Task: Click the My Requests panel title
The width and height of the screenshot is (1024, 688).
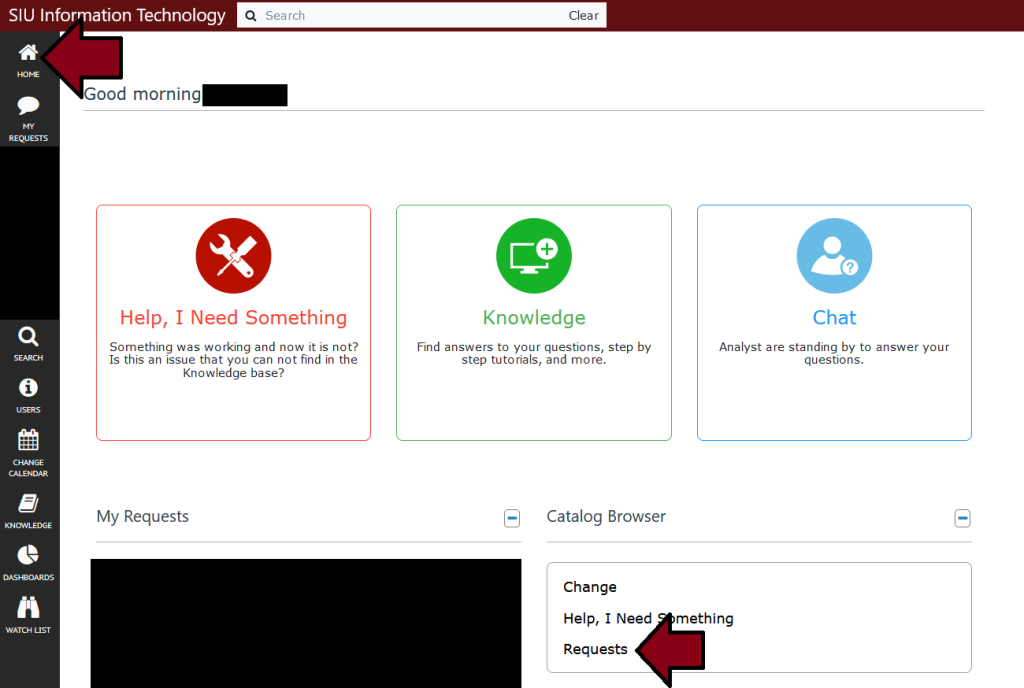Action: (x=142, y=516)
